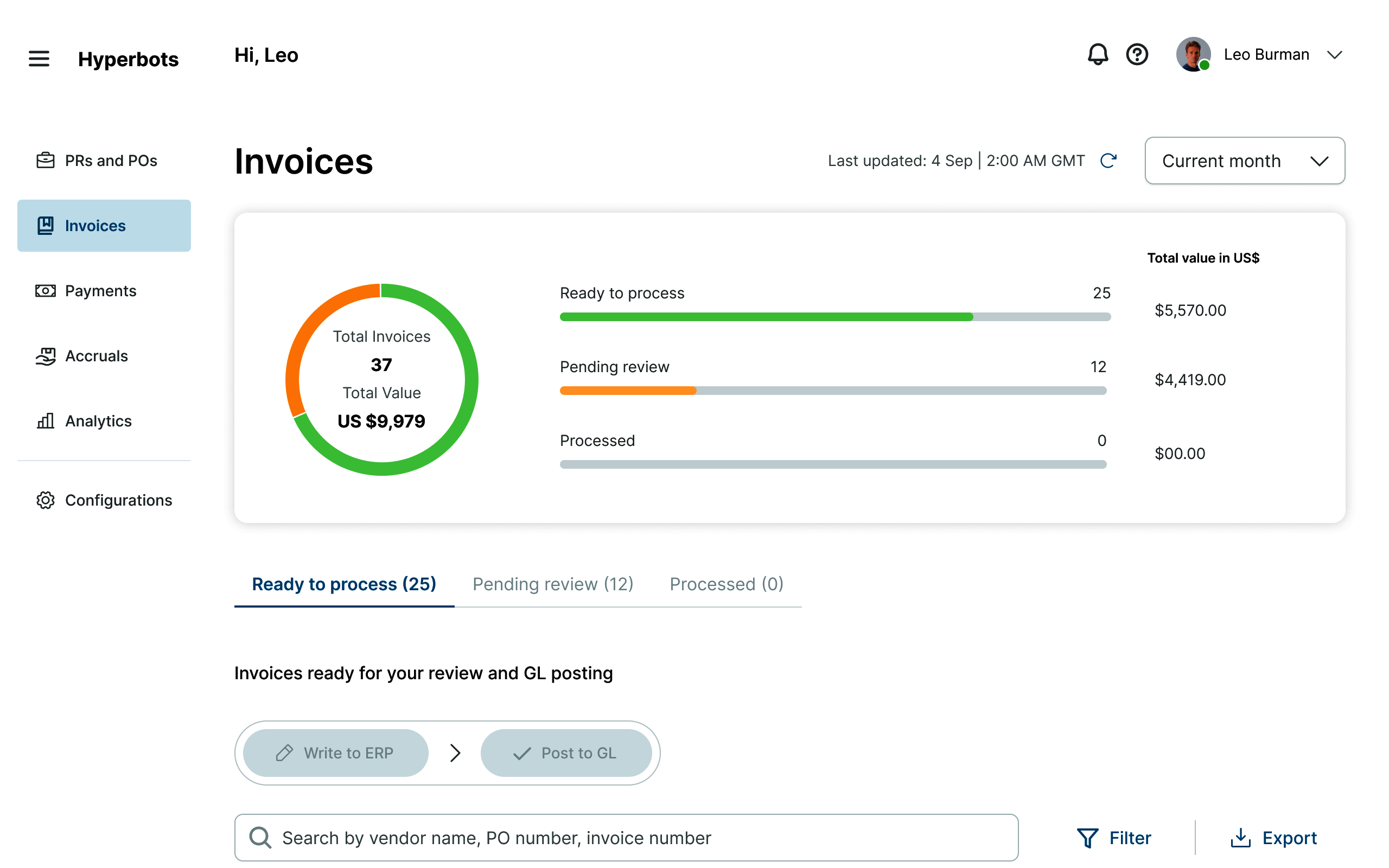Viewport: 1389px width, 868px height.
Task: Open Configurations via the gear icon
Action: point(46,500)
